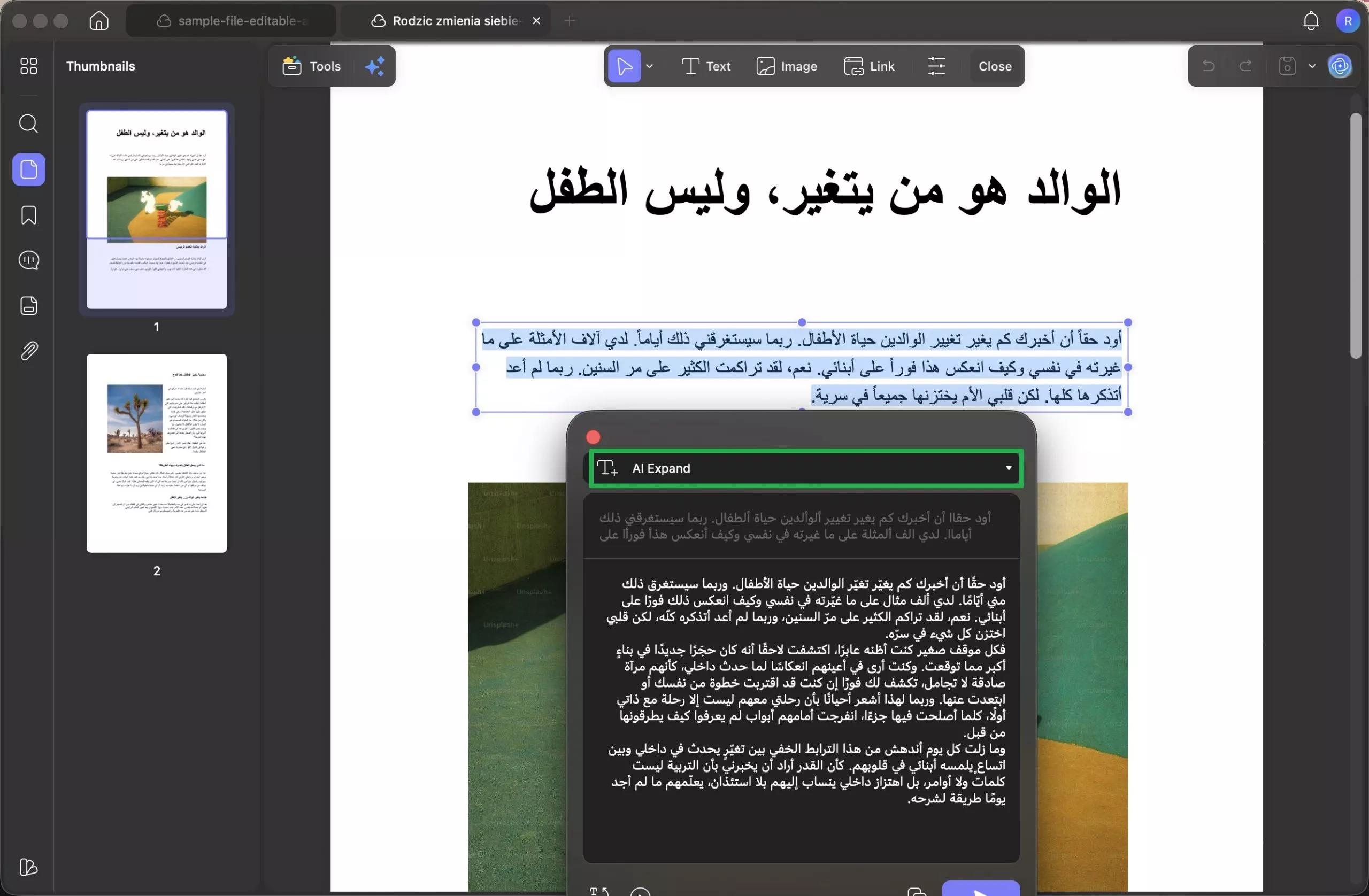Open the annotations comments panel
Screen dimensions: 1369x896
(x=28, y=260)
